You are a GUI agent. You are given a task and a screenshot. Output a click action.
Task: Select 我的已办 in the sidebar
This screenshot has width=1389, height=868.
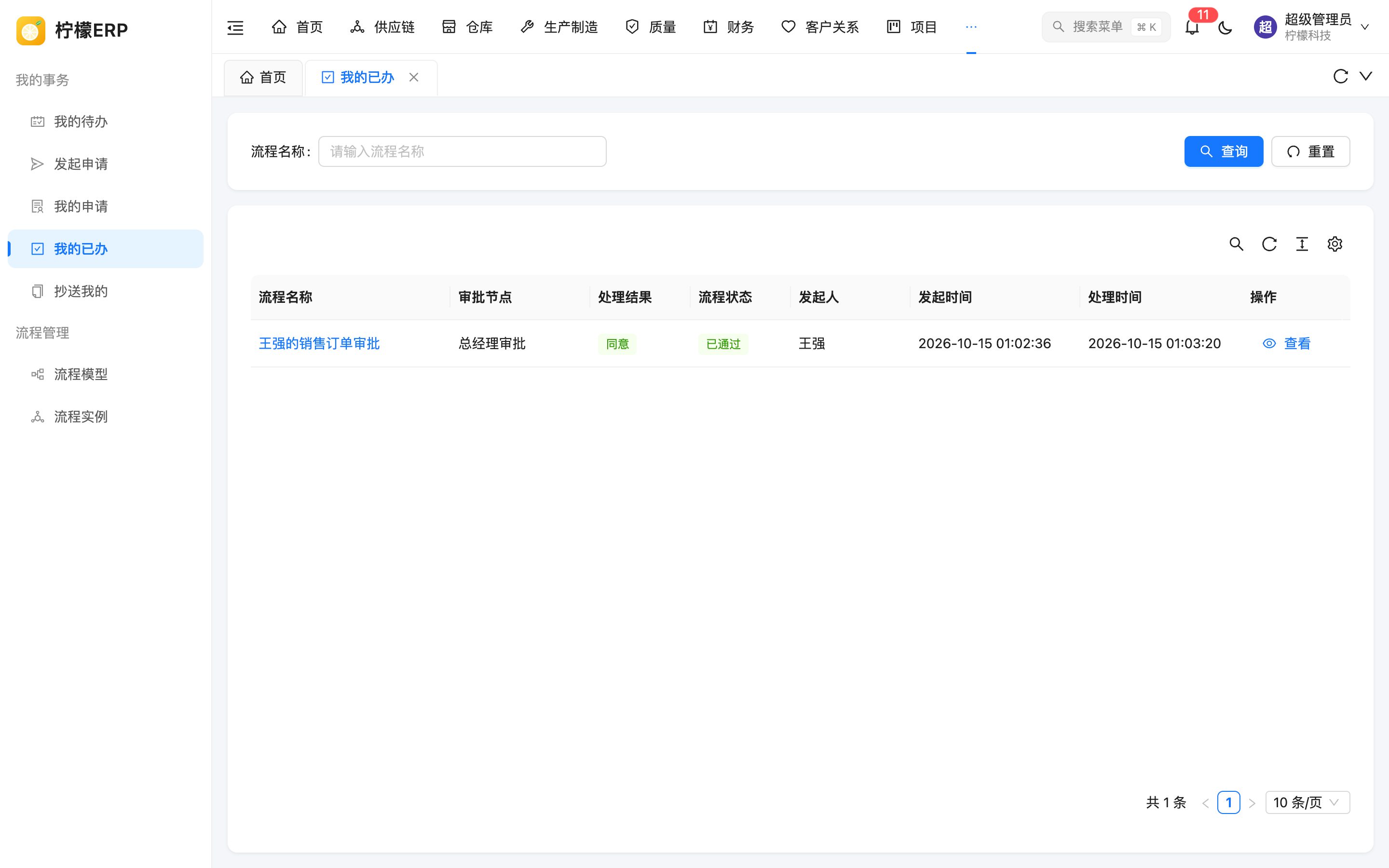(x=106, y=248)
